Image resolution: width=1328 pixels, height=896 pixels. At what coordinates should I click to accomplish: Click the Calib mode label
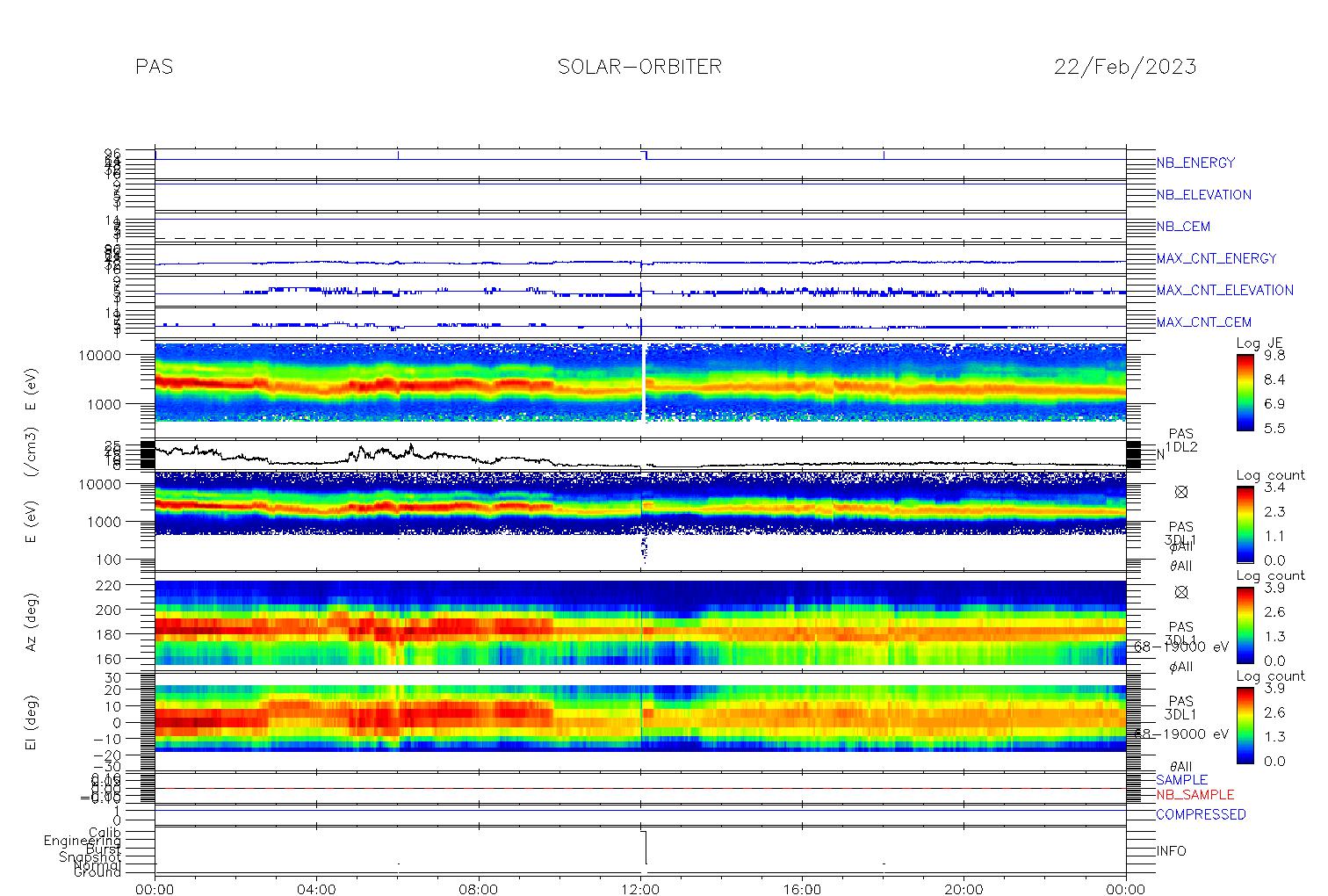point(105,832)
